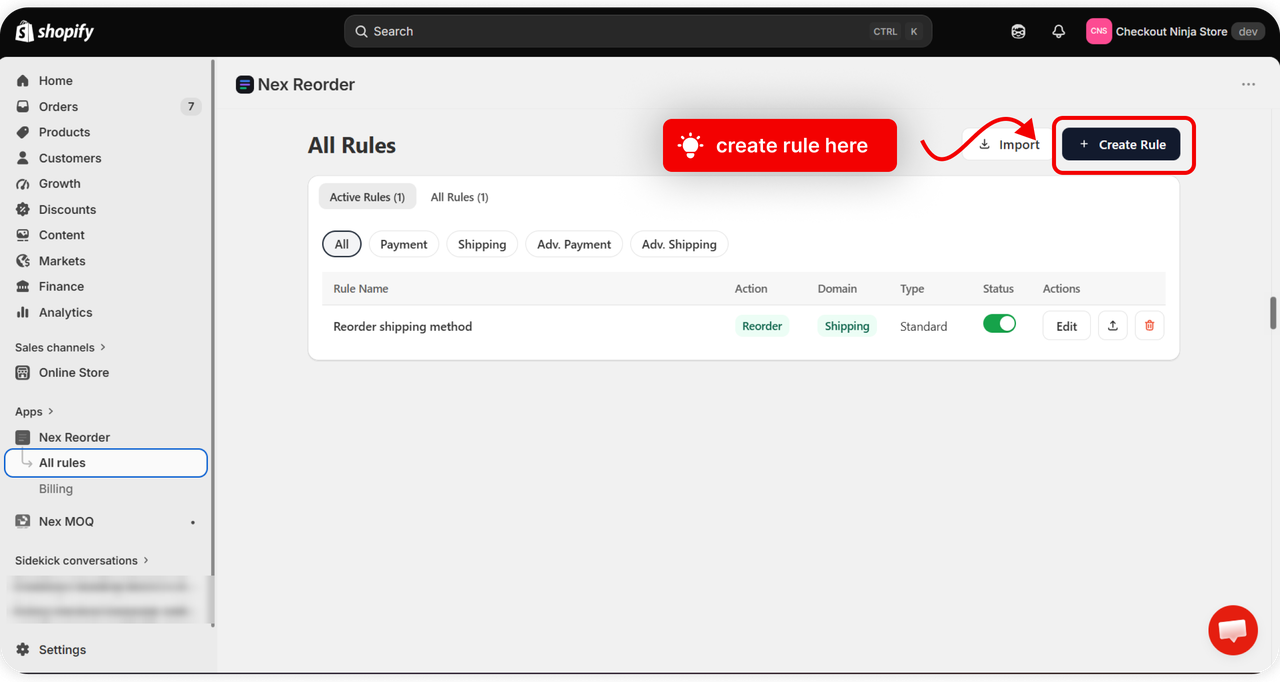This screenshot has width=1280, height=682.
Task: Click the Online Store shop icon
Action: click(x=23, y=373)
